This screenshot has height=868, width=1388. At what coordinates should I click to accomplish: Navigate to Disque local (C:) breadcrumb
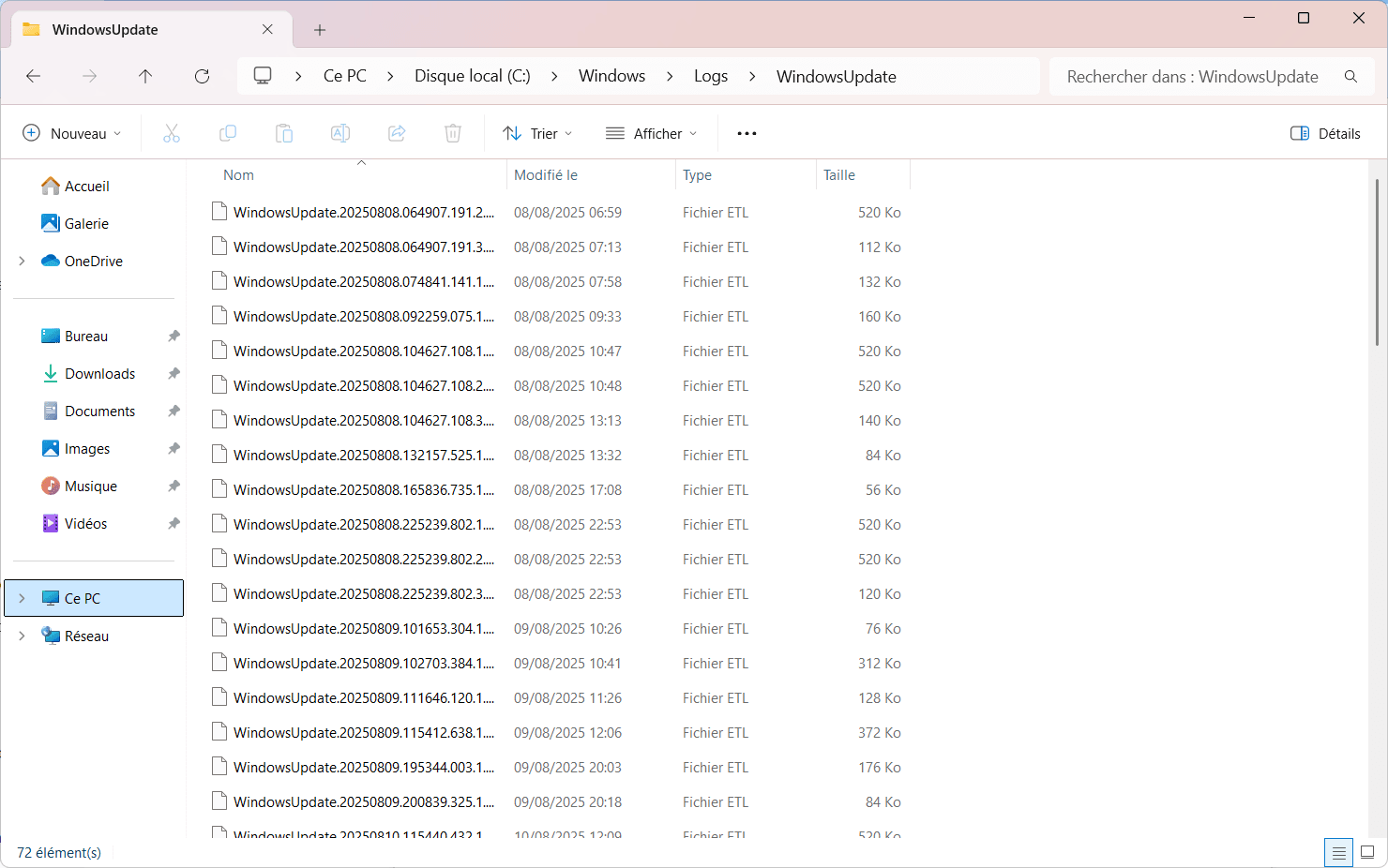click(x=473, y=76)
